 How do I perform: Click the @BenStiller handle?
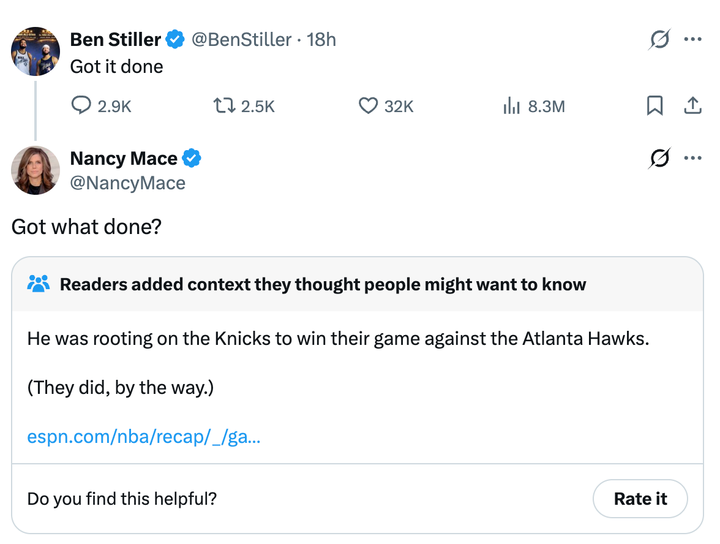coord(241,40)
